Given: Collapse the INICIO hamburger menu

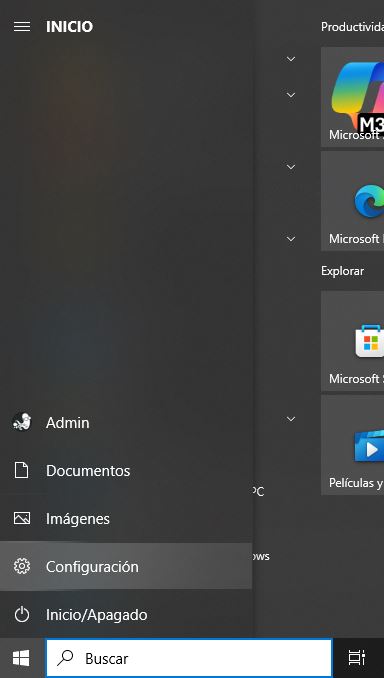Looking at the screenshot, I should (22, 27).
